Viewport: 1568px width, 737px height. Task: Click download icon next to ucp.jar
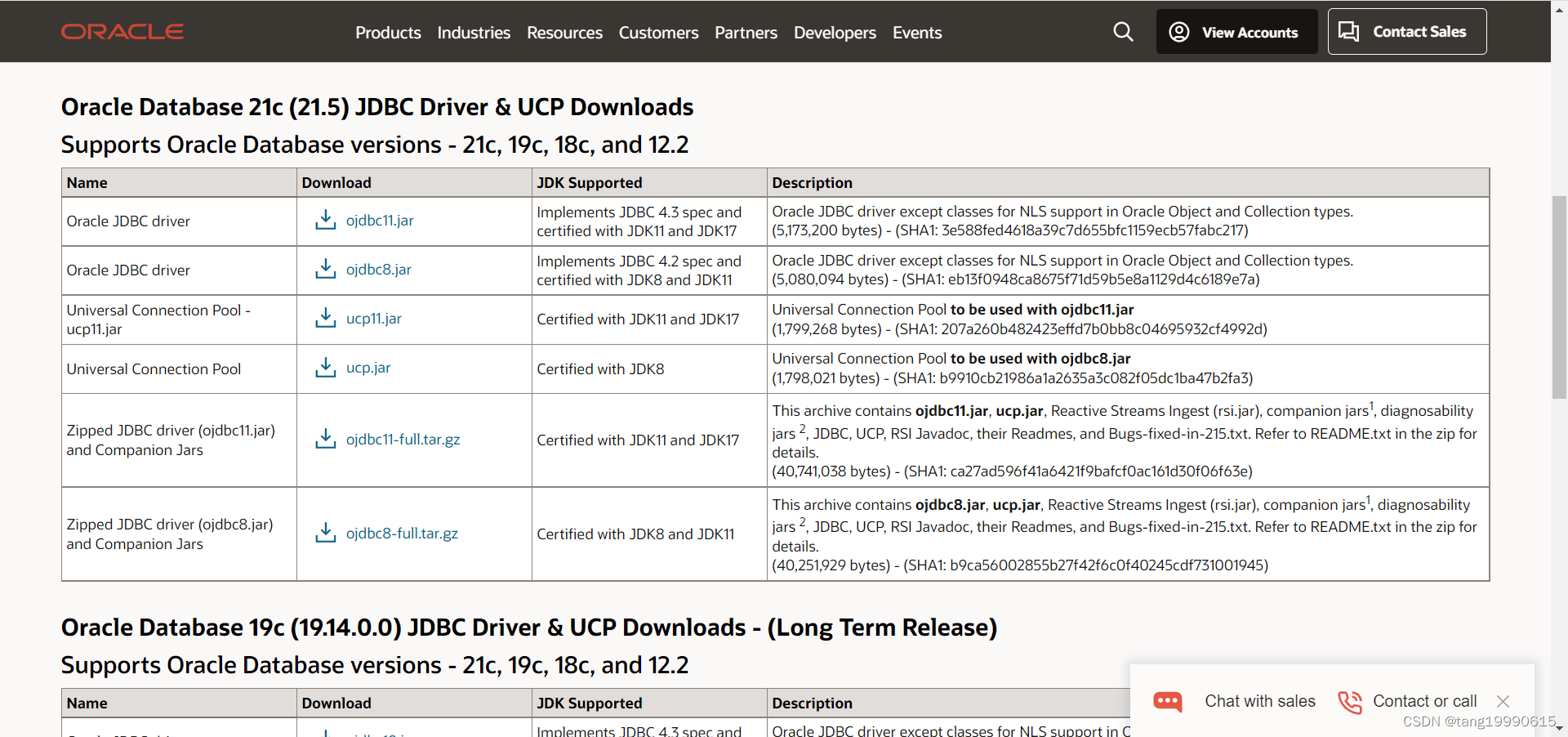[326, 368]
